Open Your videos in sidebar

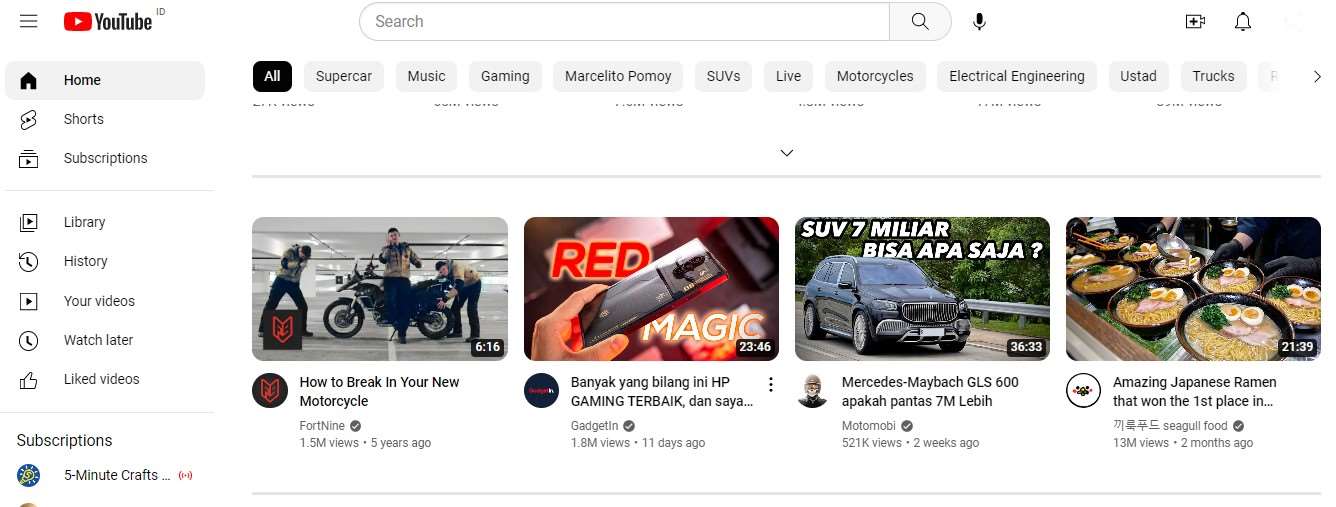click(105, 301)
